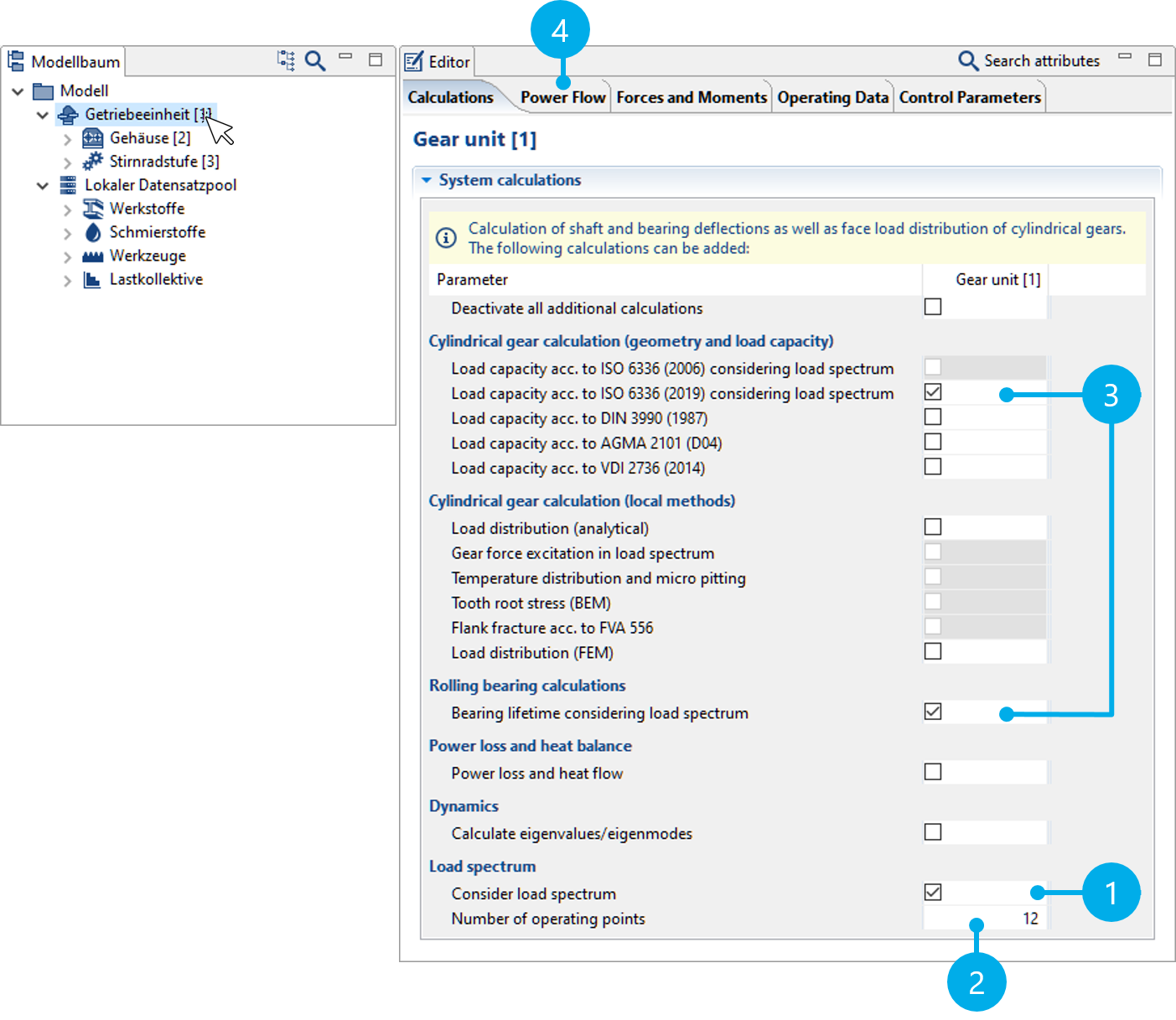The width and height of the screenshot is (1176, 1020).
Task: Click the Getriebeeinheit gear unit icon
Action: tap(68, 114)
